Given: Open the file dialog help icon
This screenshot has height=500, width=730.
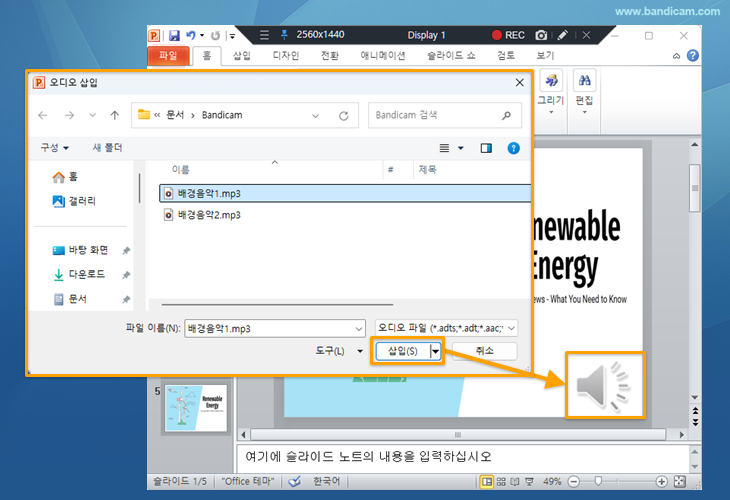Looking at the screenshot, I should click(513, 148).
